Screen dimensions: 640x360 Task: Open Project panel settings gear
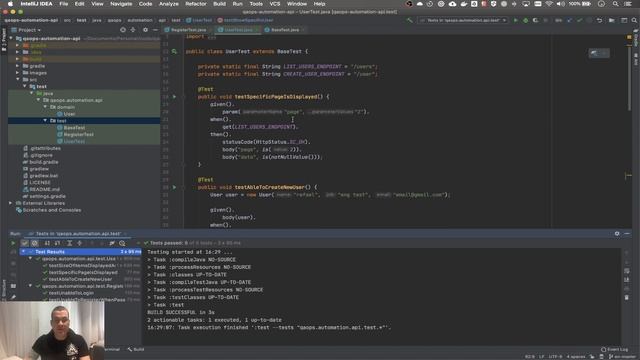(145, 30)
